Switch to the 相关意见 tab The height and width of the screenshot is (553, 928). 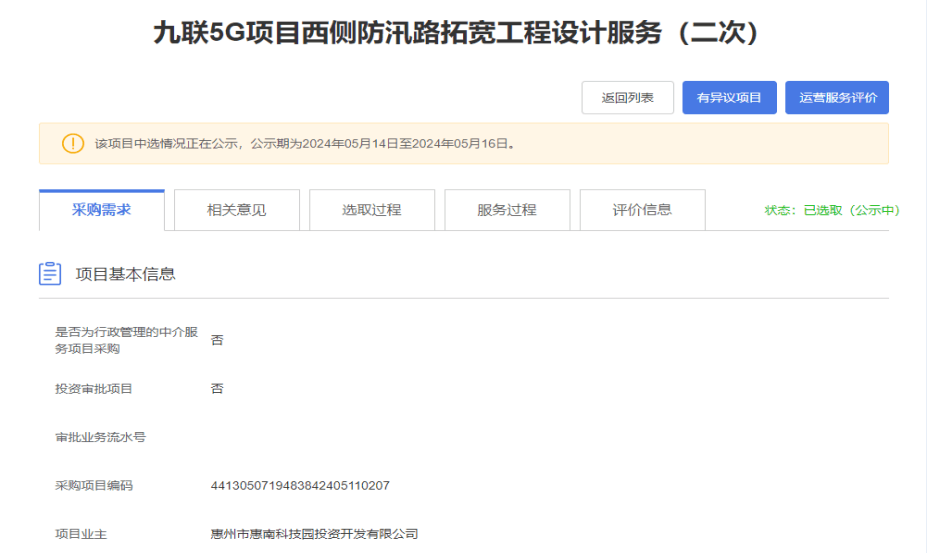[x=237, y=210]
